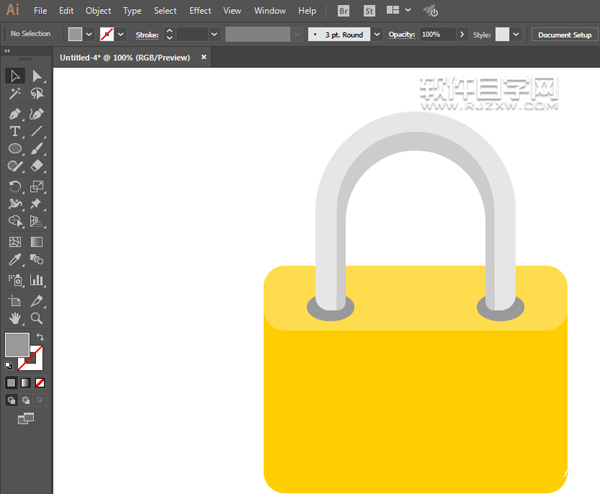600x494 pixels.
Task: Open the Window menu
Action: pyautogui.click(x=270, y=11)
